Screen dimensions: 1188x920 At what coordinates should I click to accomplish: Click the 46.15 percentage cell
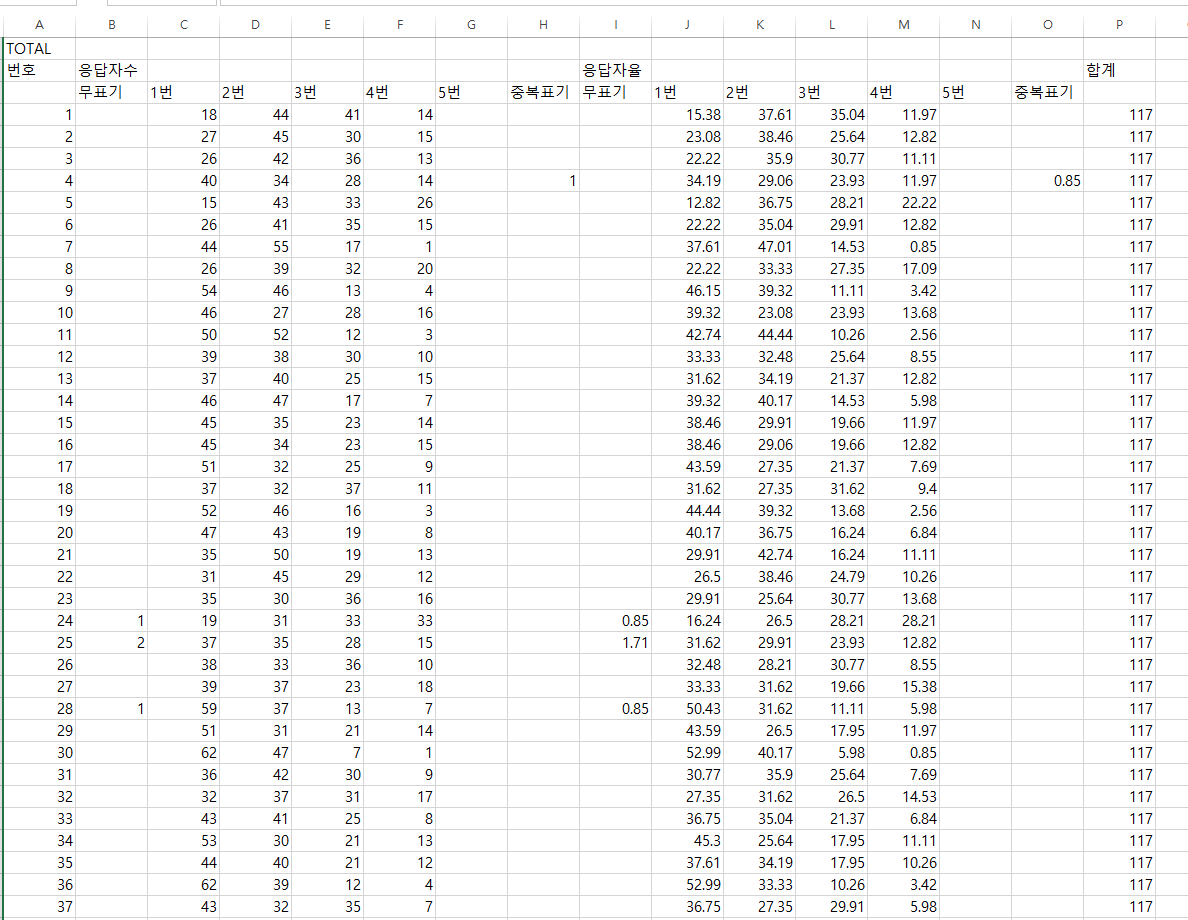point(687,291)
